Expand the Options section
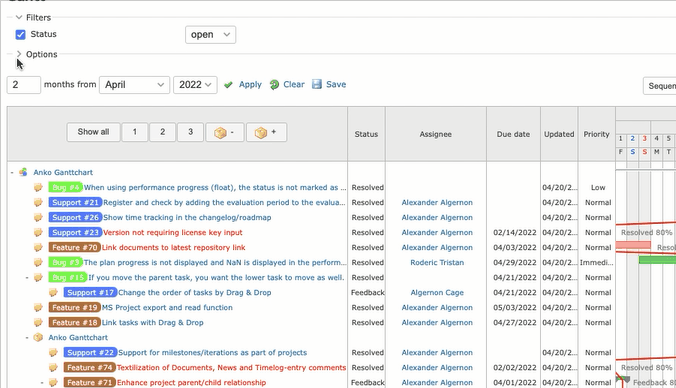Screen dimensions: 676x388 (x=19, y=54)
